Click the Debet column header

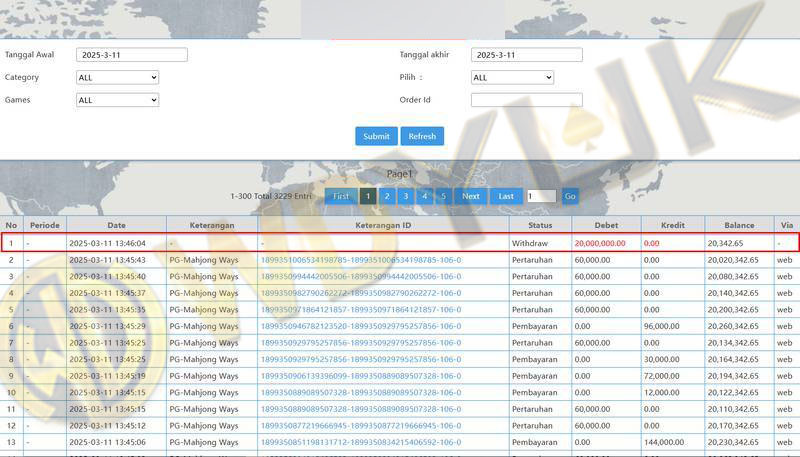(x=606, y=225)
